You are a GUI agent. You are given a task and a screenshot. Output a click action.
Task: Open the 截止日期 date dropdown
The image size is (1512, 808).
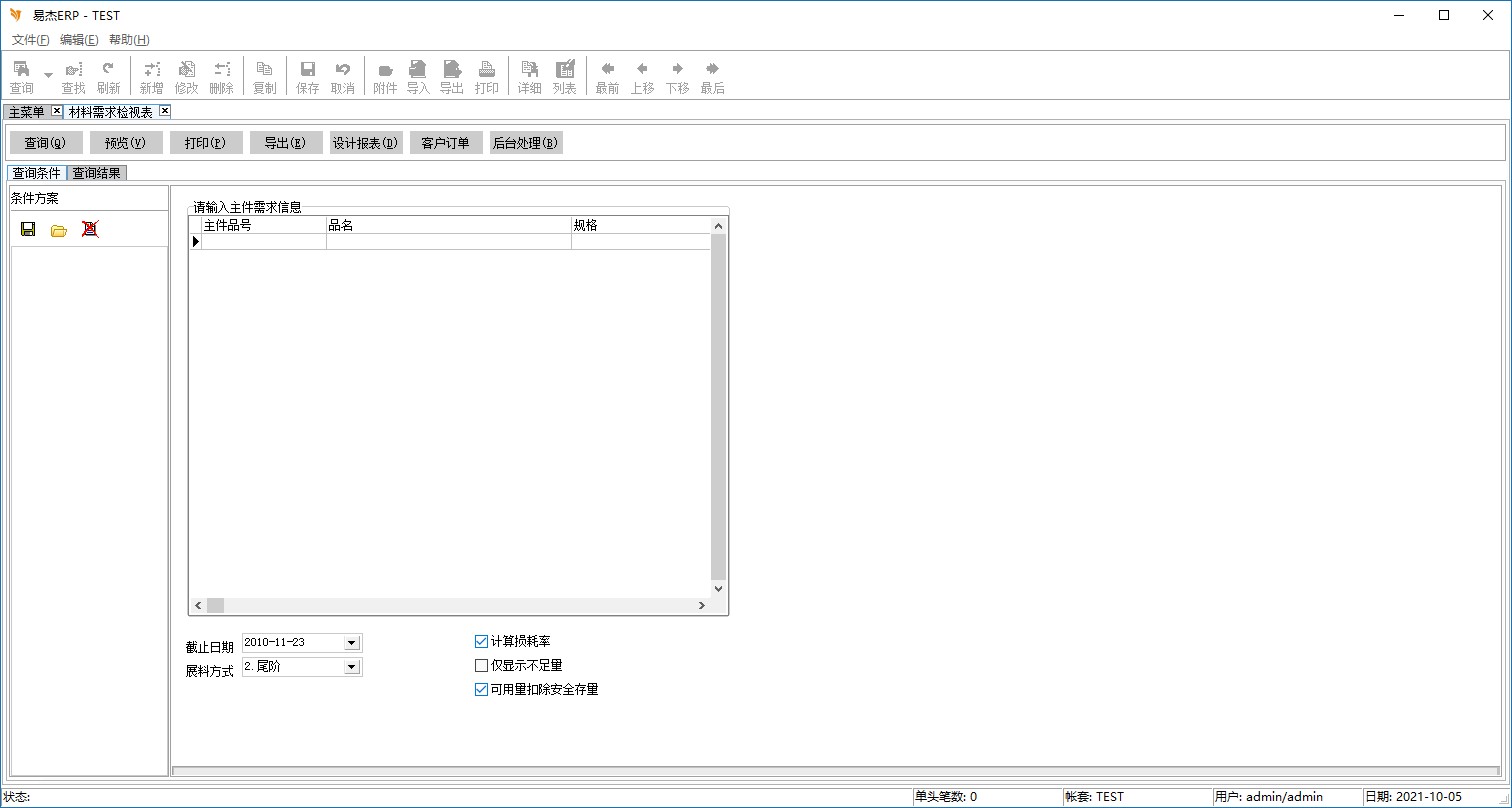click(x=351, y=643)
